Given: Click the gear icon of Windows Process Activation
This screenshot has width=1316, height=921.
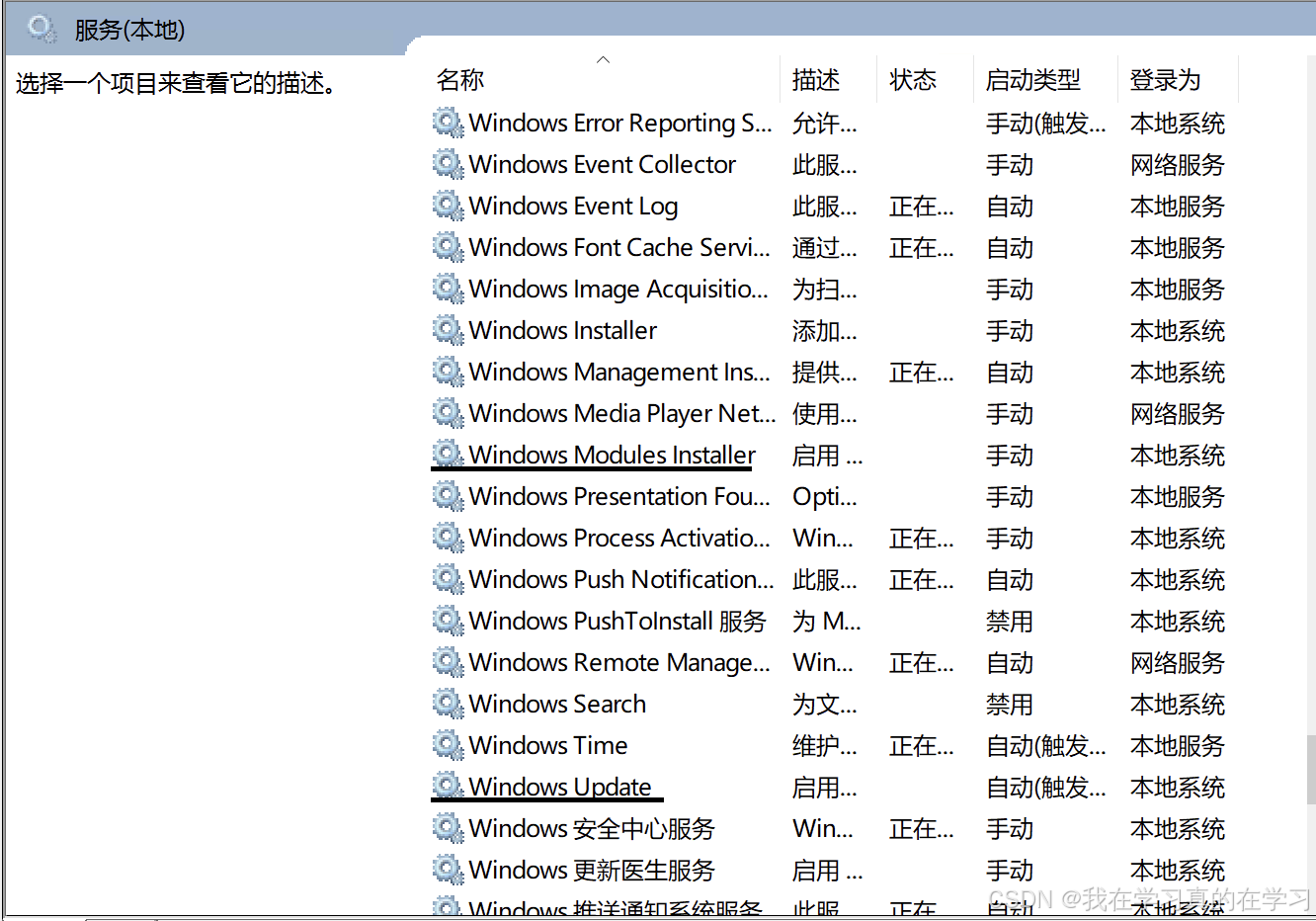Looking at the screenshot, I should 448,538.
